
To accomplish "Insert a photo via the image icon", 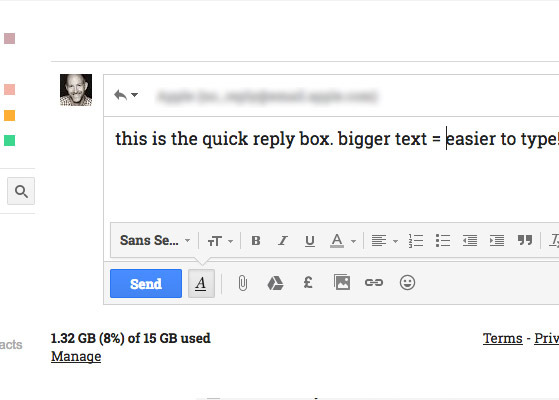I will [342, 283].
